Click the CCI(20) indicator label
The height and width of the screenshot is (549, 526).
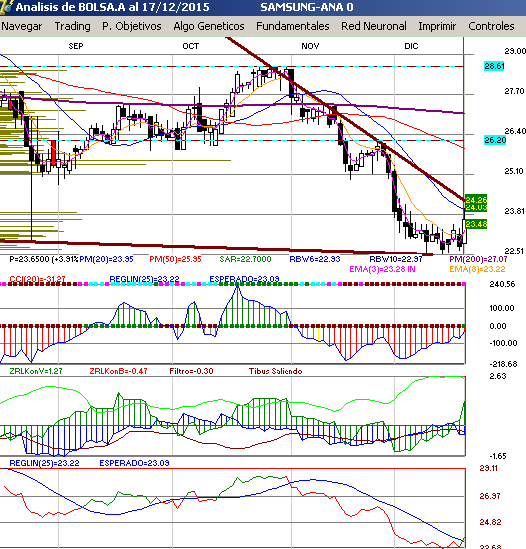pos(37,279)
